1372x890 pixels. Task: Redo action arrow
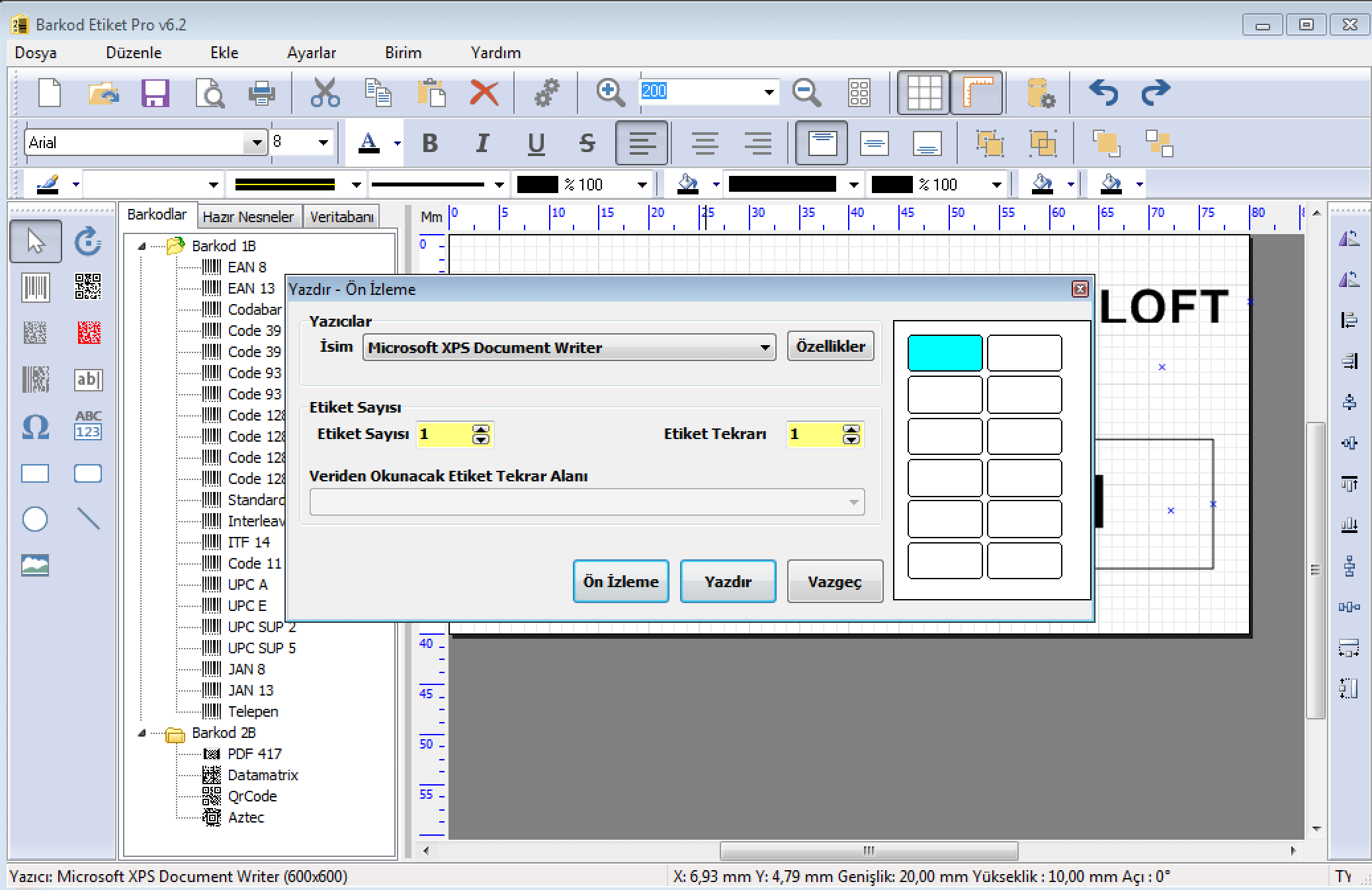pyautogui.click(x=1156, y=93)
